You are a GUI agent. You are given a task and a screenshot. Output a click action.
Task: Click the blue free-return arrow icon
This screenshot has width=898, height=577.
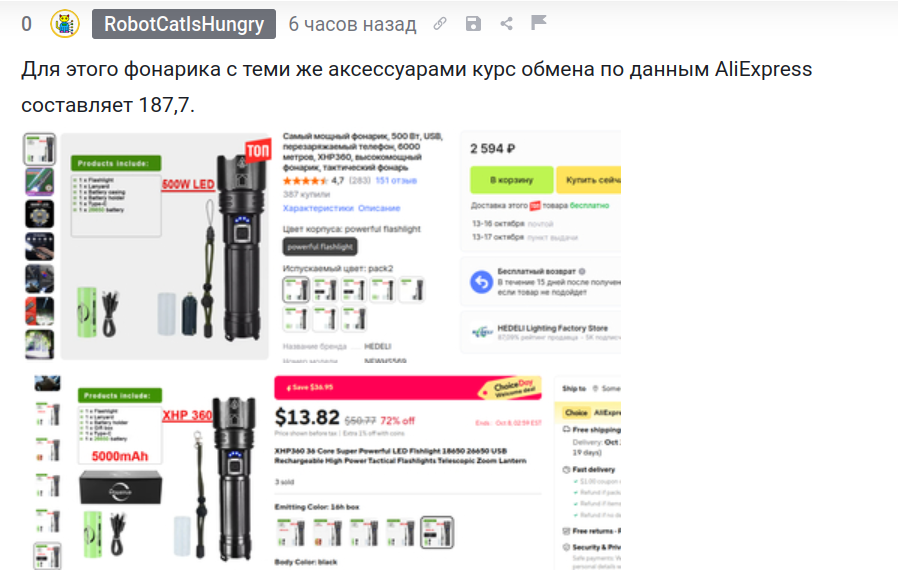[482, 282]
